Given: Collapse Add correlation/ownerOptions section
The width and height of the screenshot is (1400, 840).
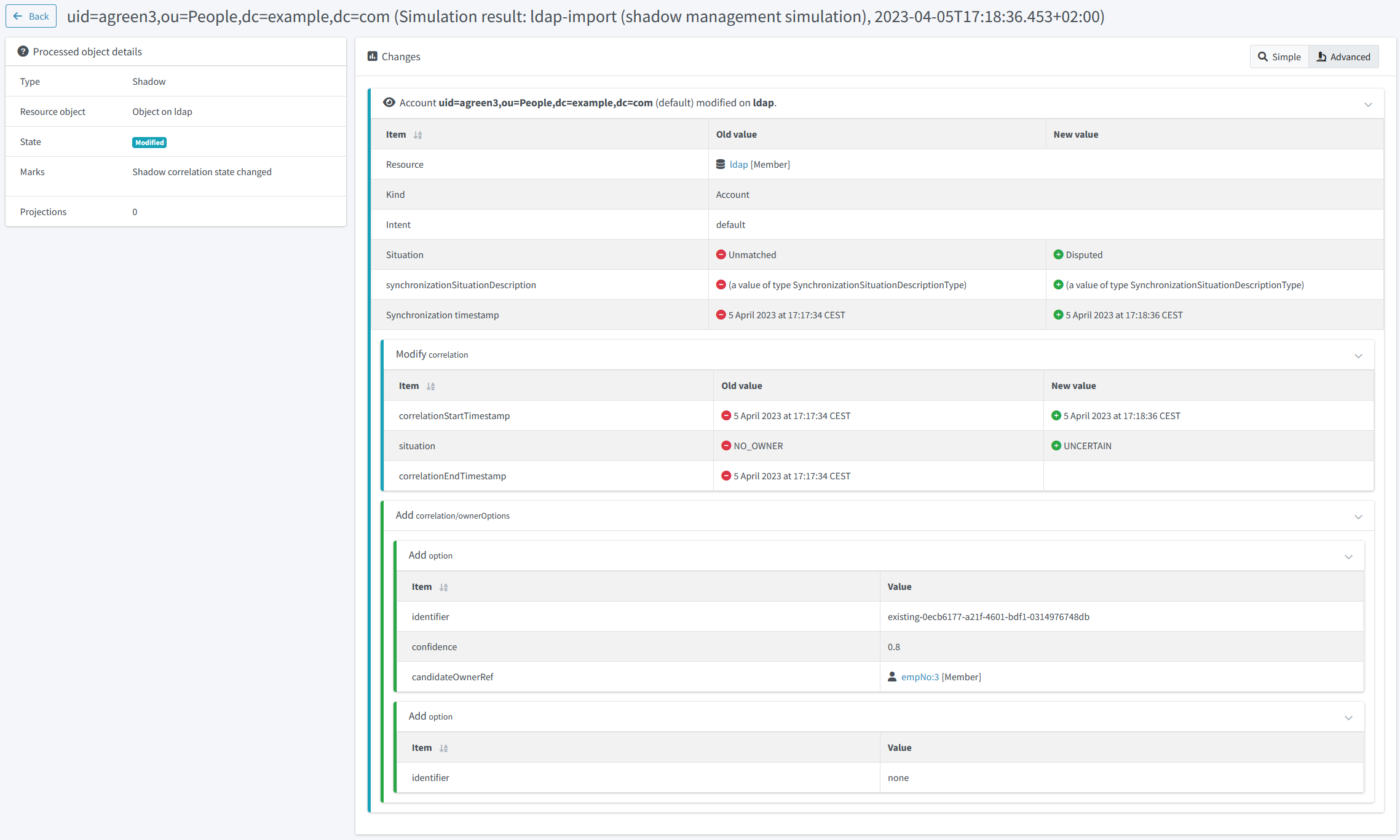Looking at the screenshot, I should 1358,517.
